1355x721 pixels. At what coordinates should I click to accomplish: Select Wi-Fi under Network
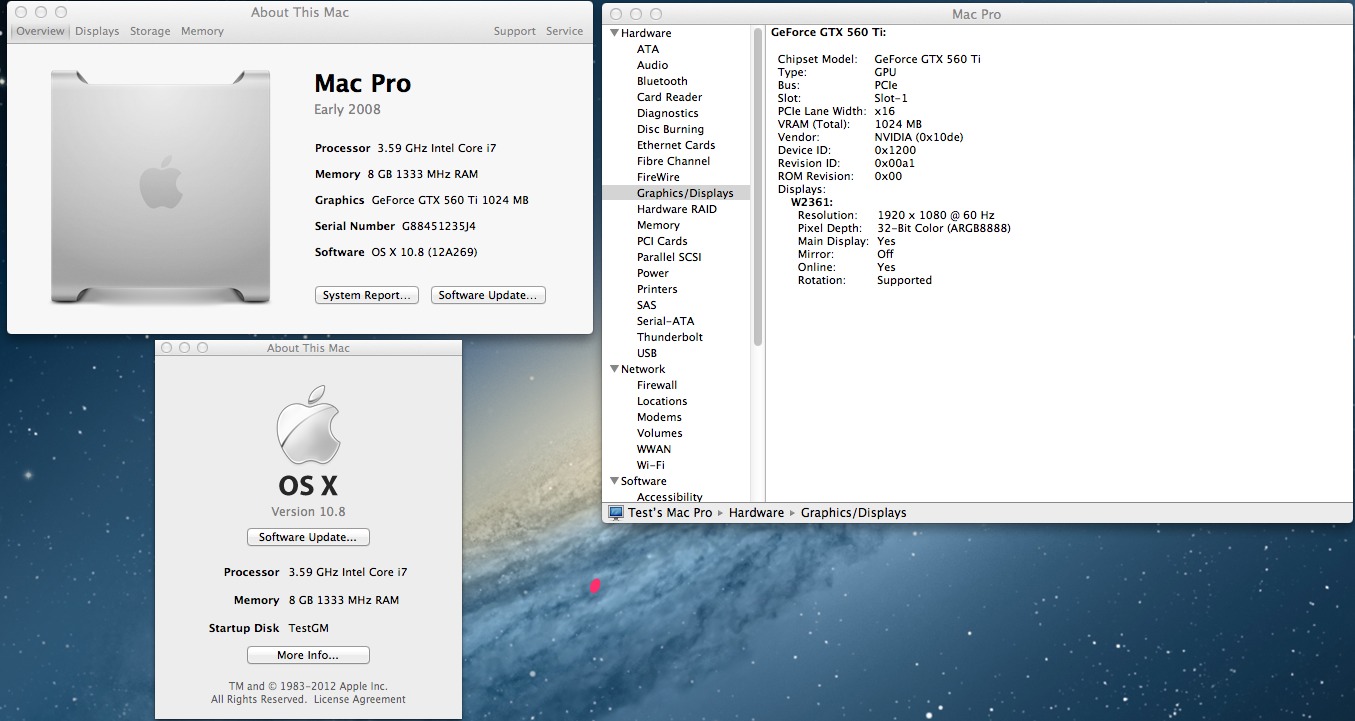[x=650, y=465]
